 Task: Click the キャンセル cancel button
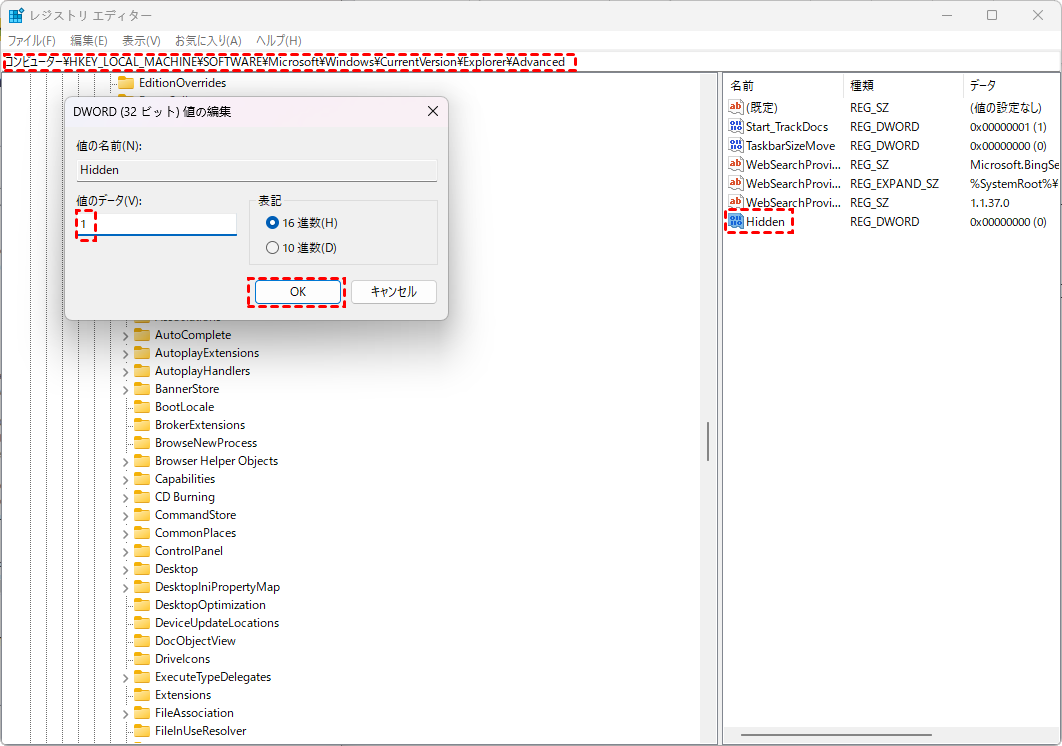pos(393,292)
